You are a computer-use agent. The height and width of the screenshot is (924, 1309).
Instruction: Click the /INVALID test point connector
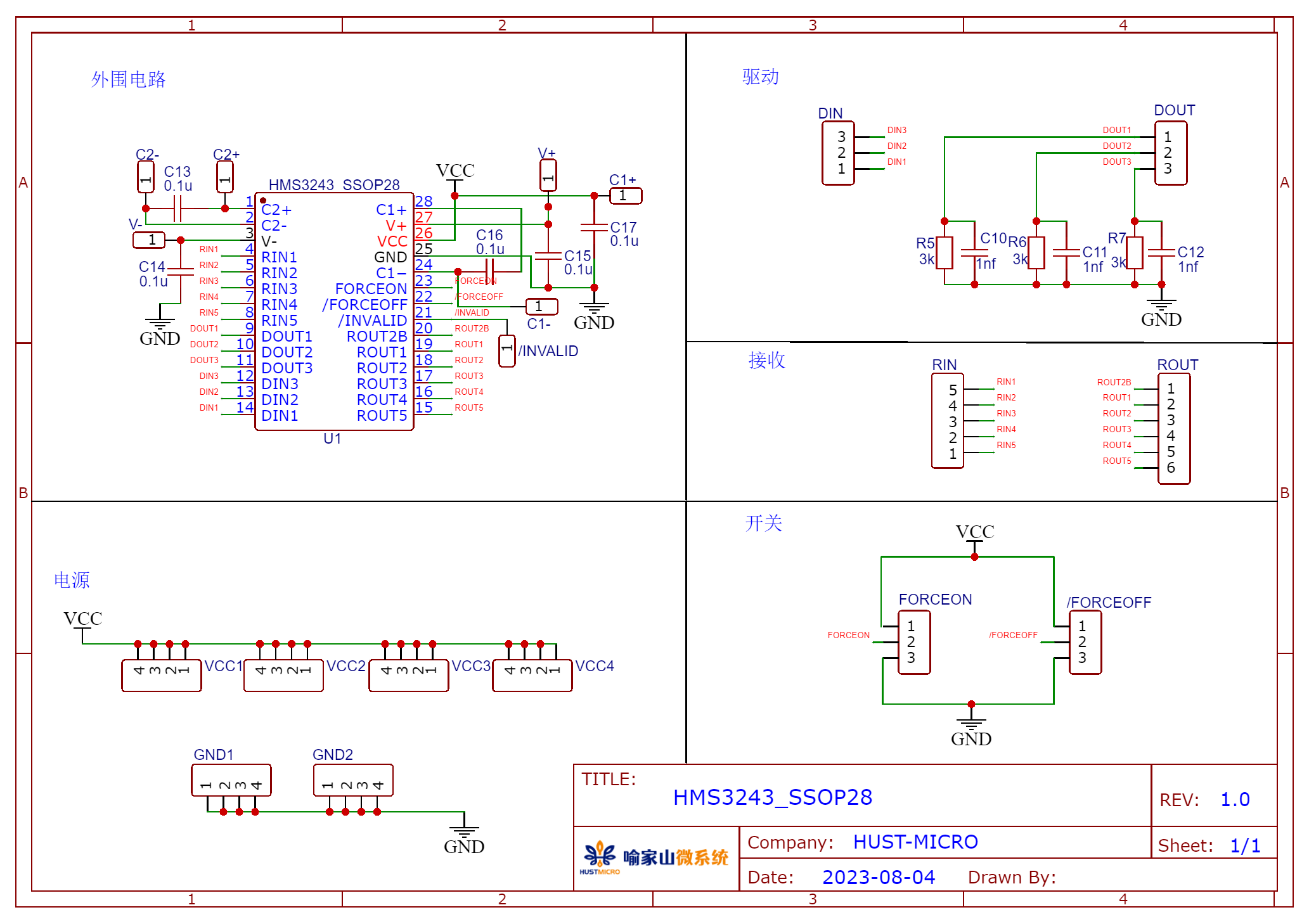(x=507, y=350)
